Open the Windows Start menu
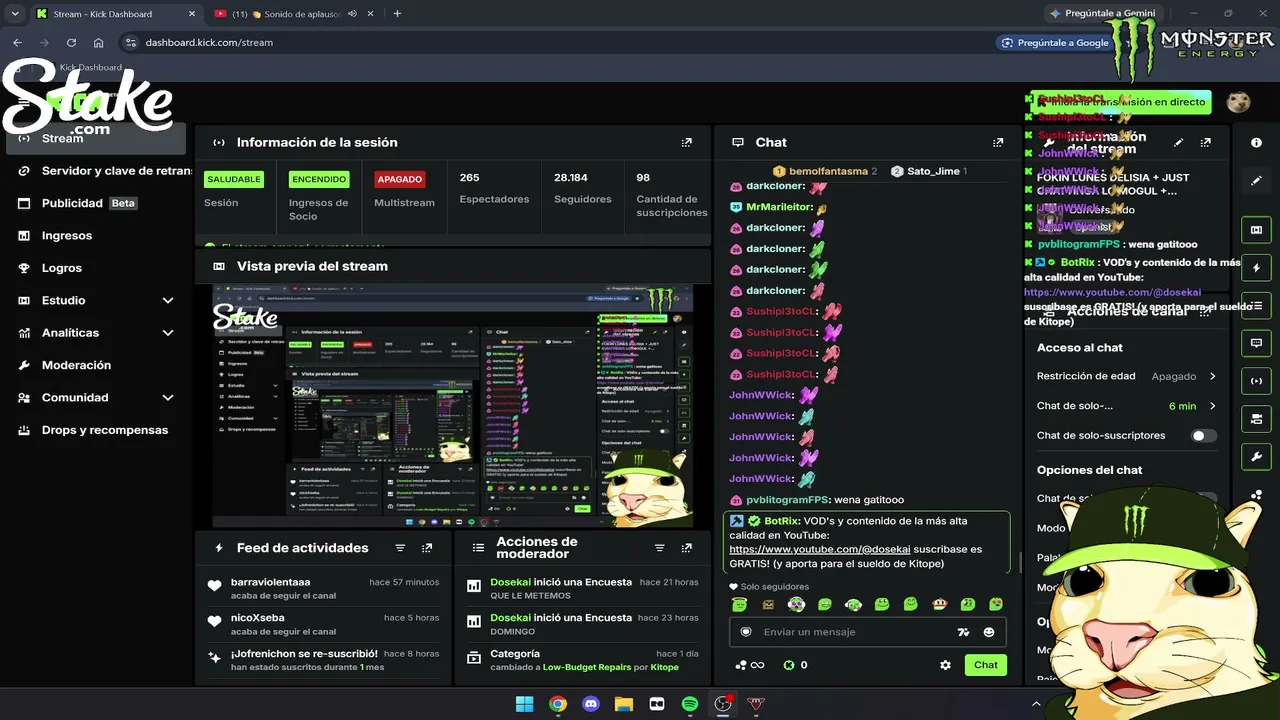 (525, 704)
